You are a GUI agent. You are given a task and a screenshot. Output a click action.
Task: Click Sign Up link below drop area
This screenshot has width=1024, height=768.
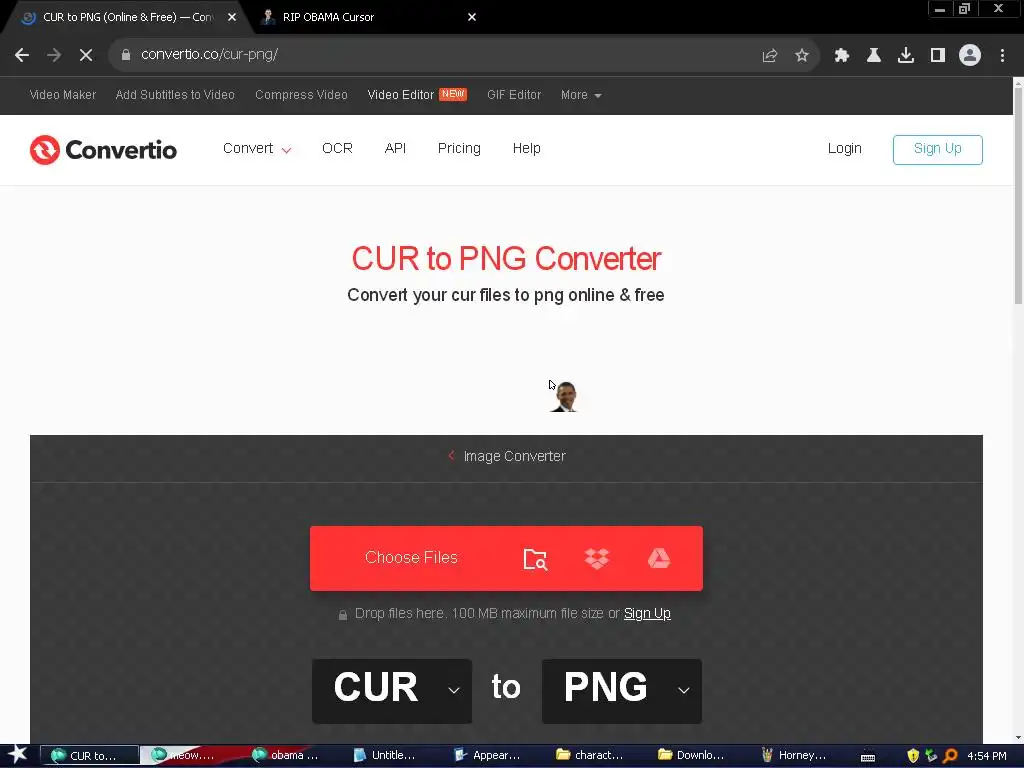pos(647,613)
